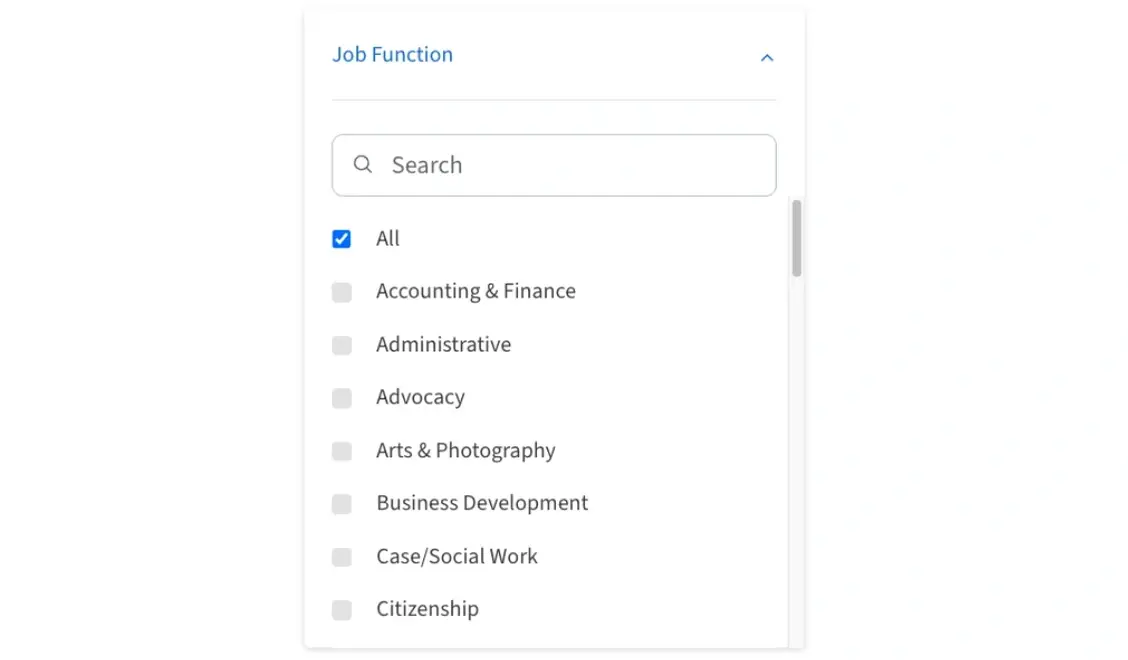Click the "Accounting & Finance" label
Image resolution: width=1128 pixels, height=660 pixels.
tap(476, 291)
